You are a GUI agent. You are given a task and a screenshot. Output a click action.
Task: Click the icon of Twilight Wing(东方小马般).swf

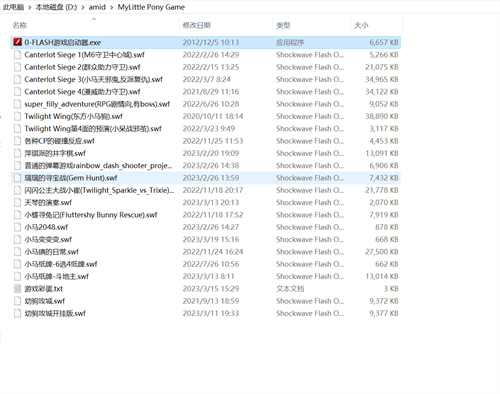click(17, 116)
